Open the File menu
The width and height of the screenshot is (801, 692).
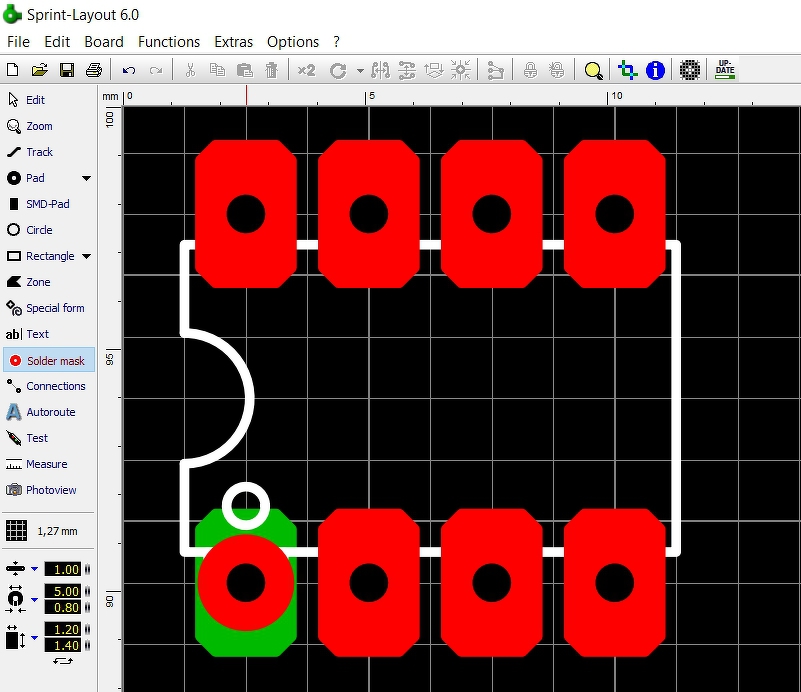click(18, 42)
